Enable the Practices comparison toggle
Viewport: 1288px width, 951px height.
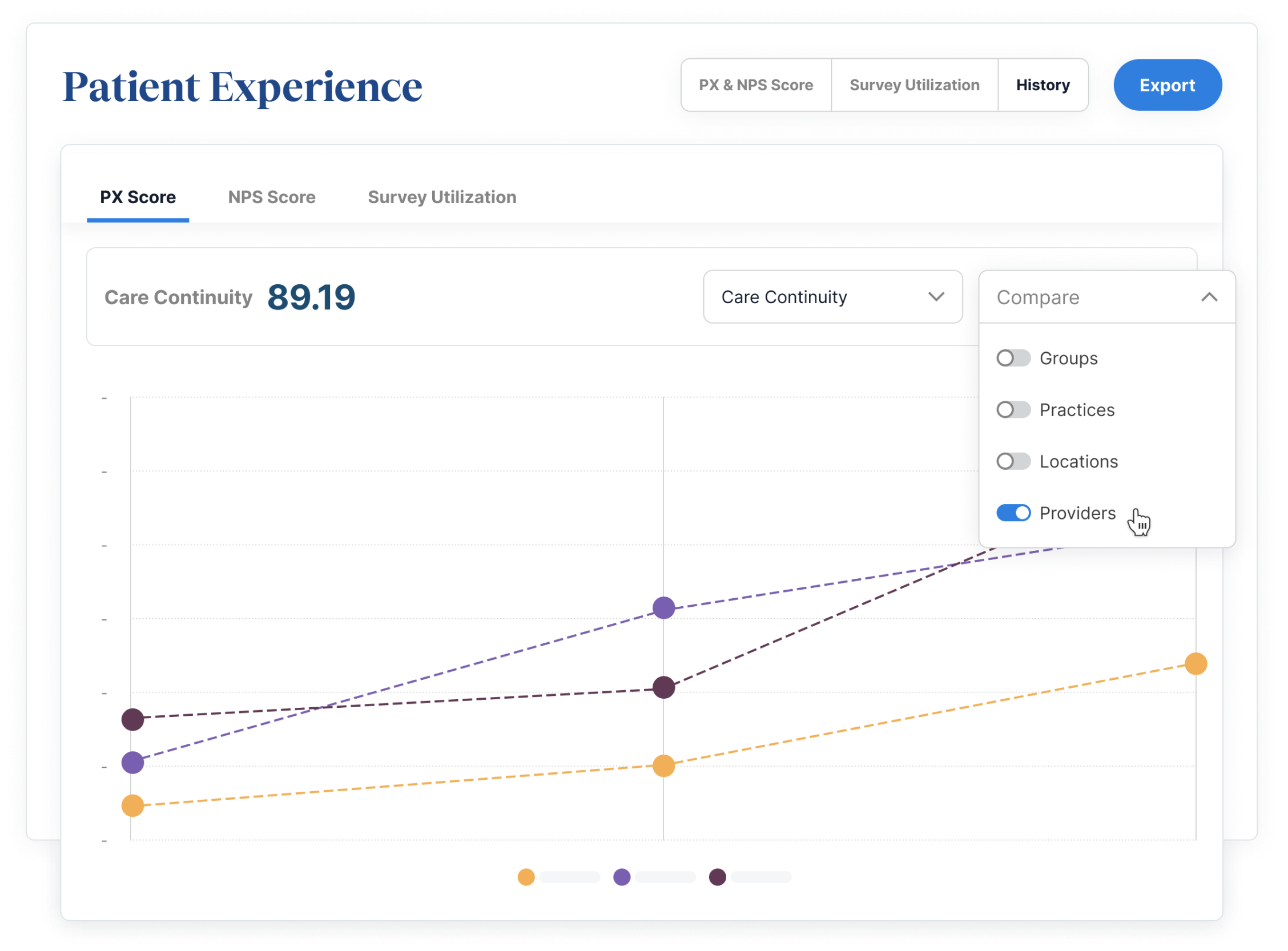tap(1013, 410)
